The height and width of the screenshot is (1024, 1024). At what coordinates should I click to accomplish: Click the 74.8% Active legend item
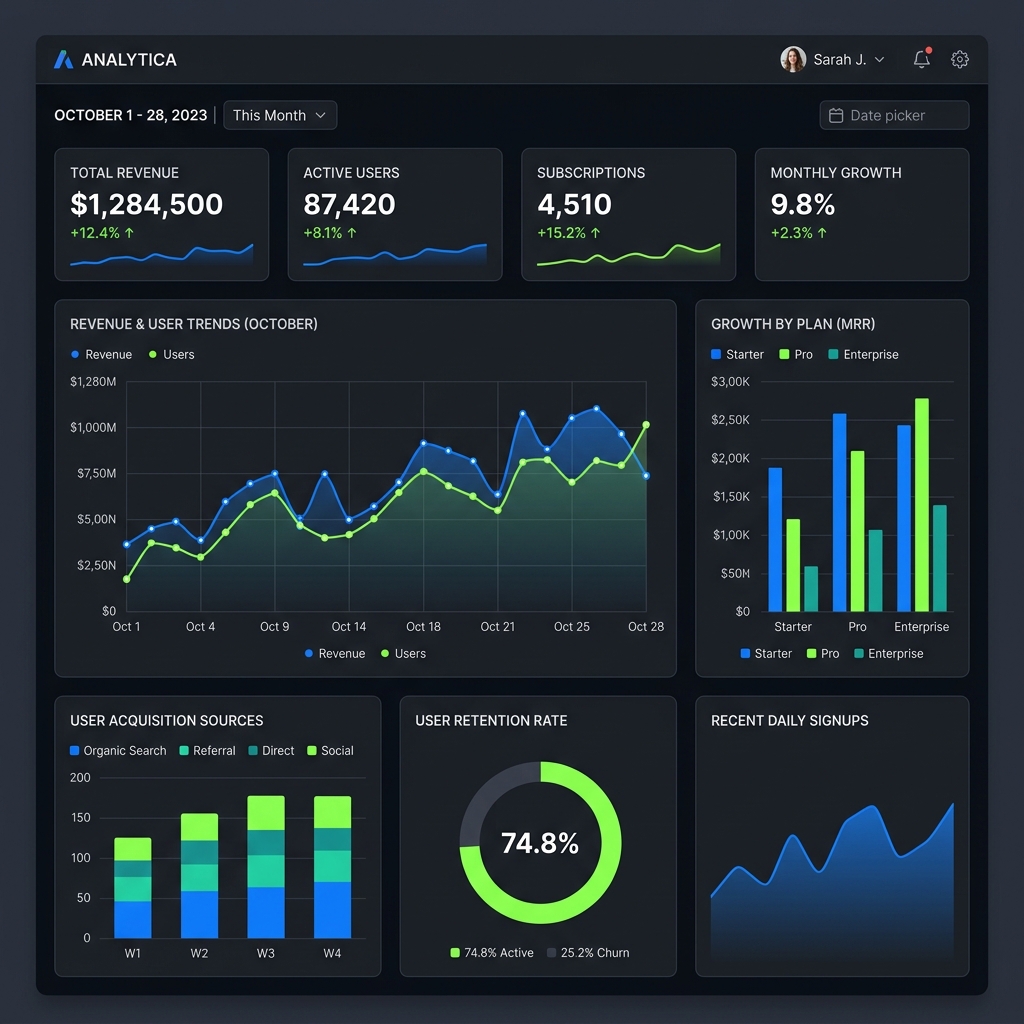[x=492, y=953]
